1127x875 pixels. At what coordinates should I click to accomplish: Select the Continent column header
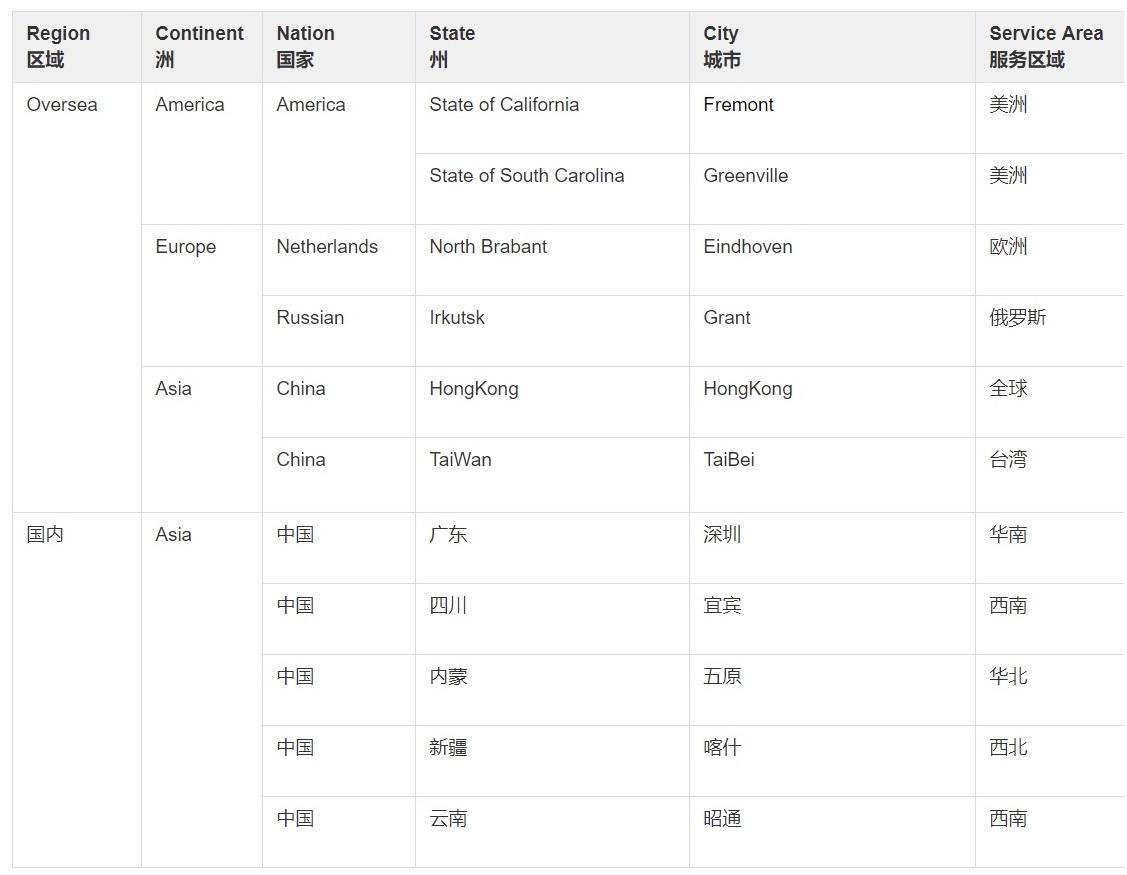click(202, 47)
